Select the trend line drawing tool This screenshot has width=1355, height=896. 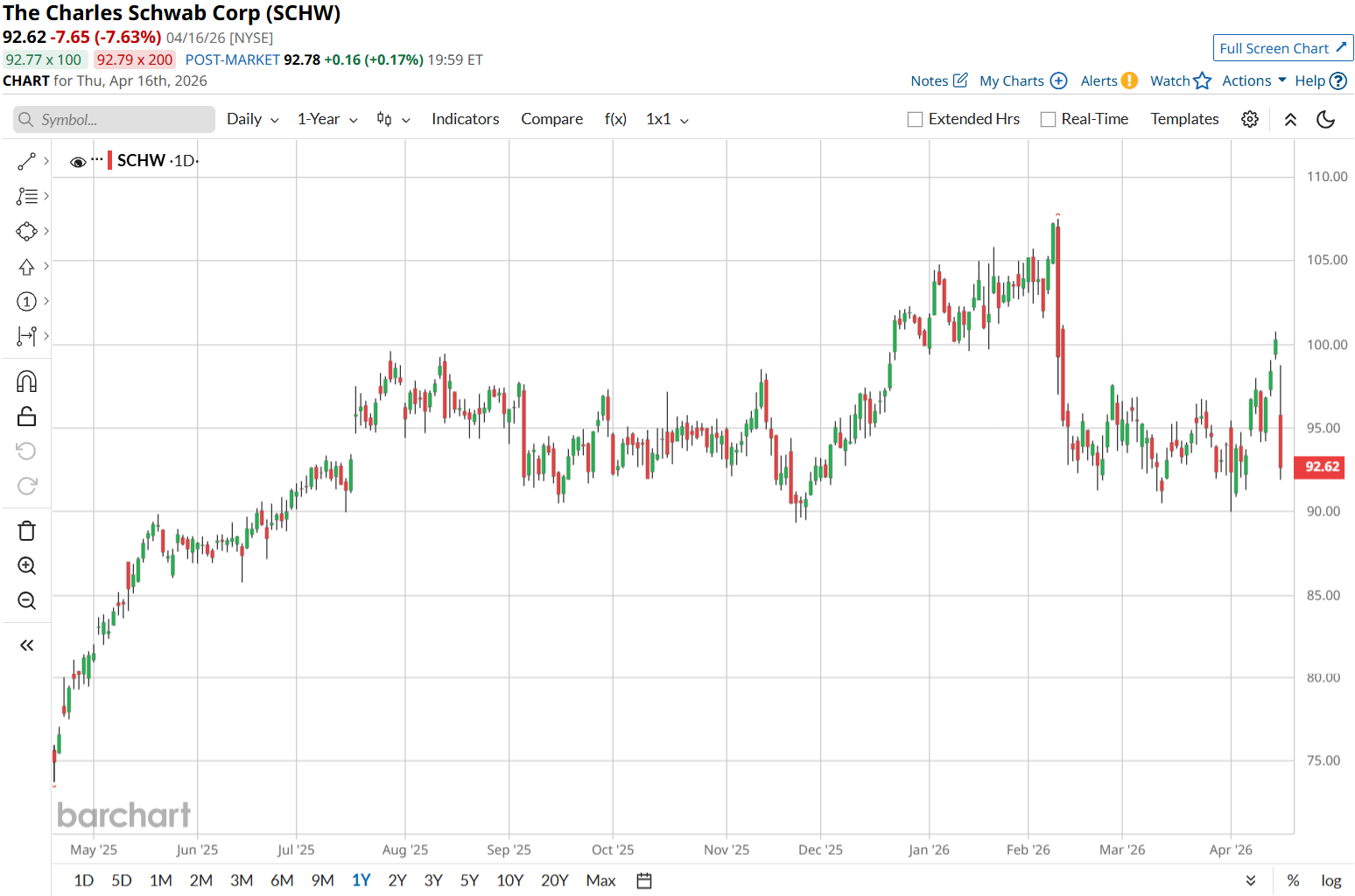(26, 161)
